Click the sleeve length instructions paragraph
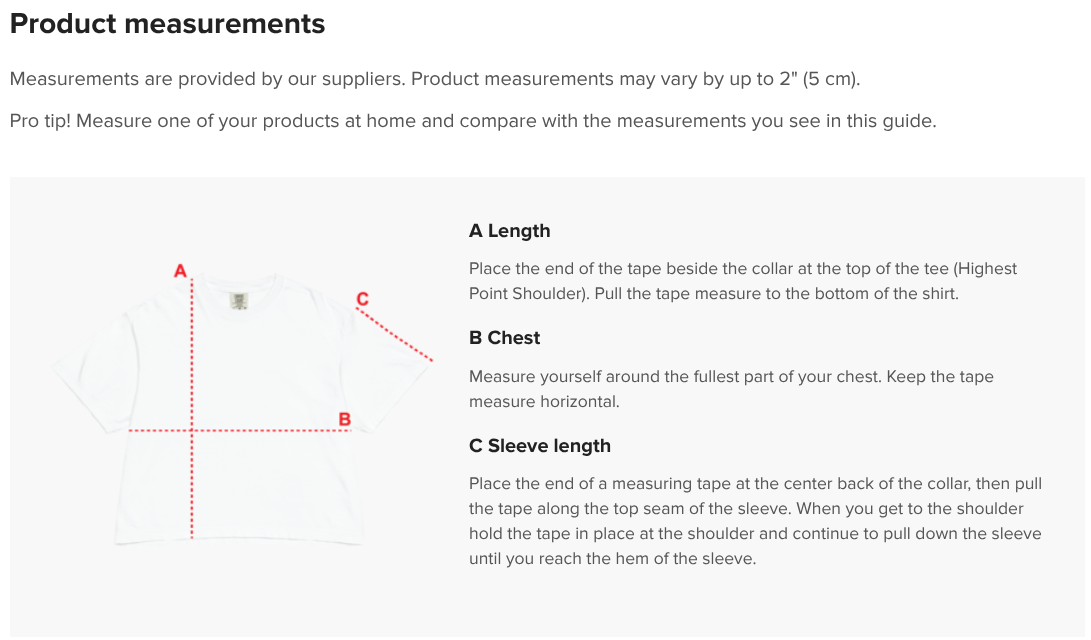 pyautogui.click(x=755, y=521)
